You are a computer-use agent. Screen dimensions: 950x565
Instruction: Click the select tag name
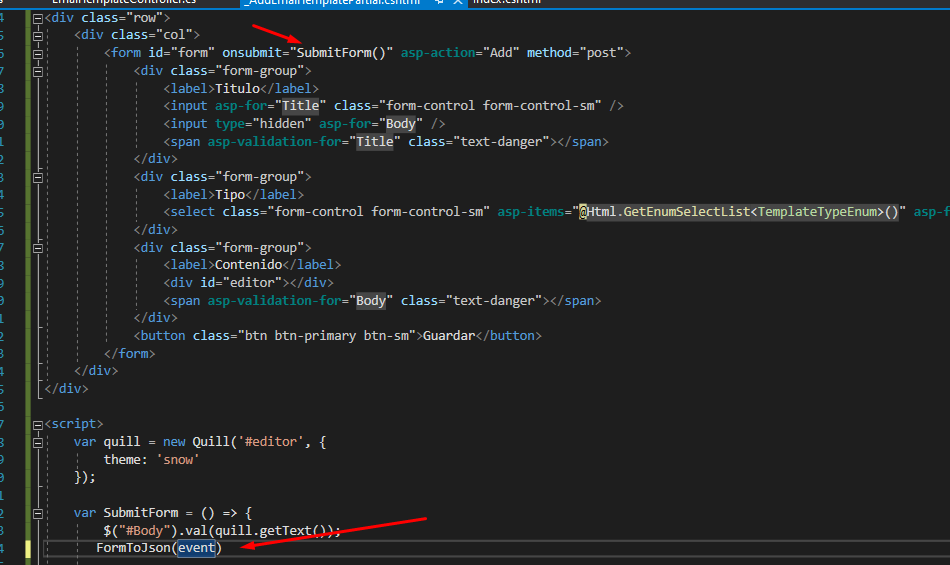coord(192,212)
